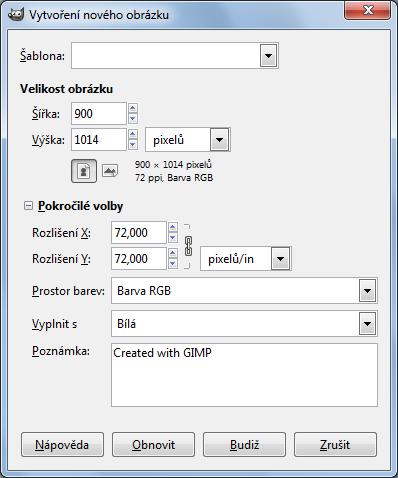Select portrait orientation icon

pyautogui.click(x=84, y=171)
